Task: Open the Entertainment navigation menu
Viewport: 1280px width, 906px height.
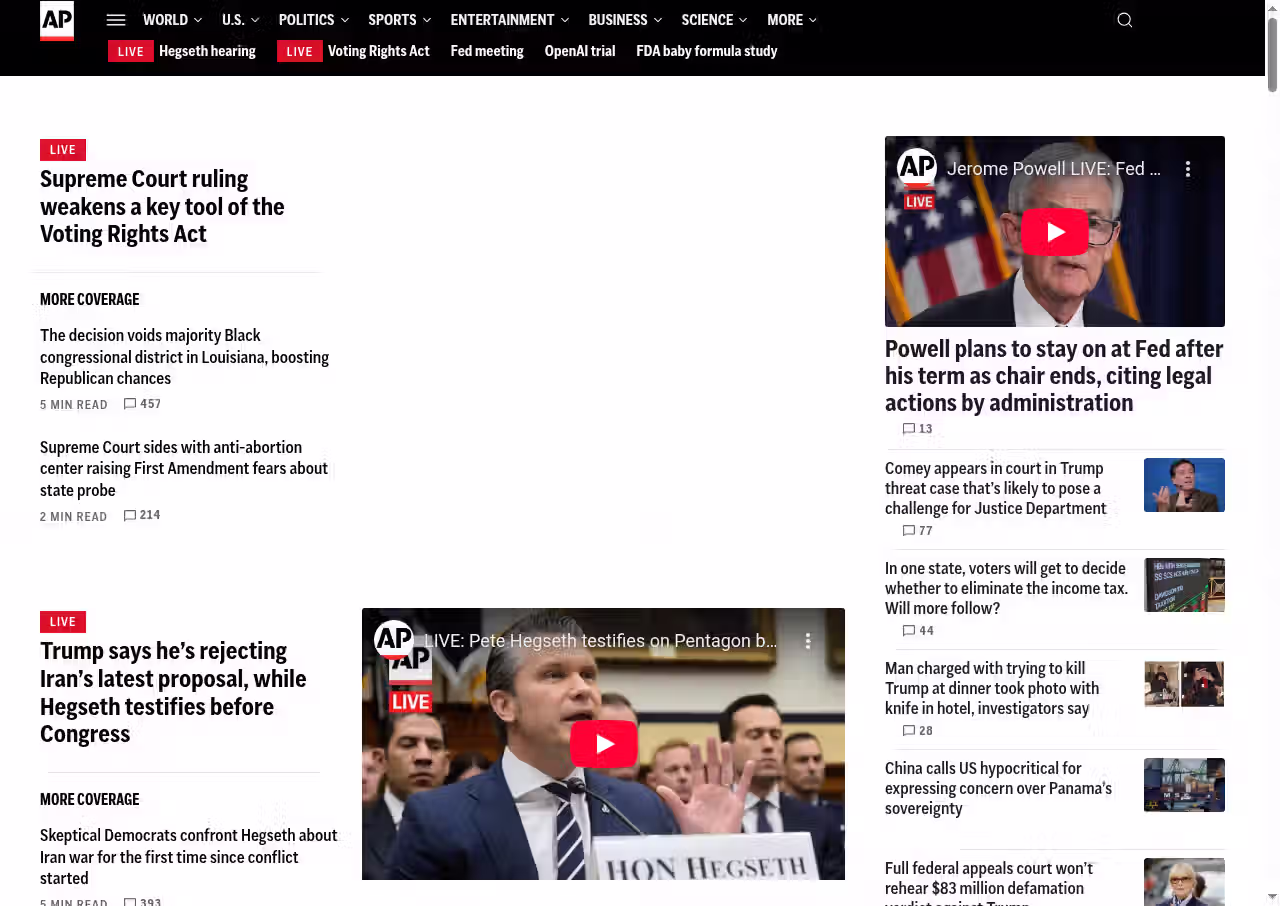Action: (509, 20)
